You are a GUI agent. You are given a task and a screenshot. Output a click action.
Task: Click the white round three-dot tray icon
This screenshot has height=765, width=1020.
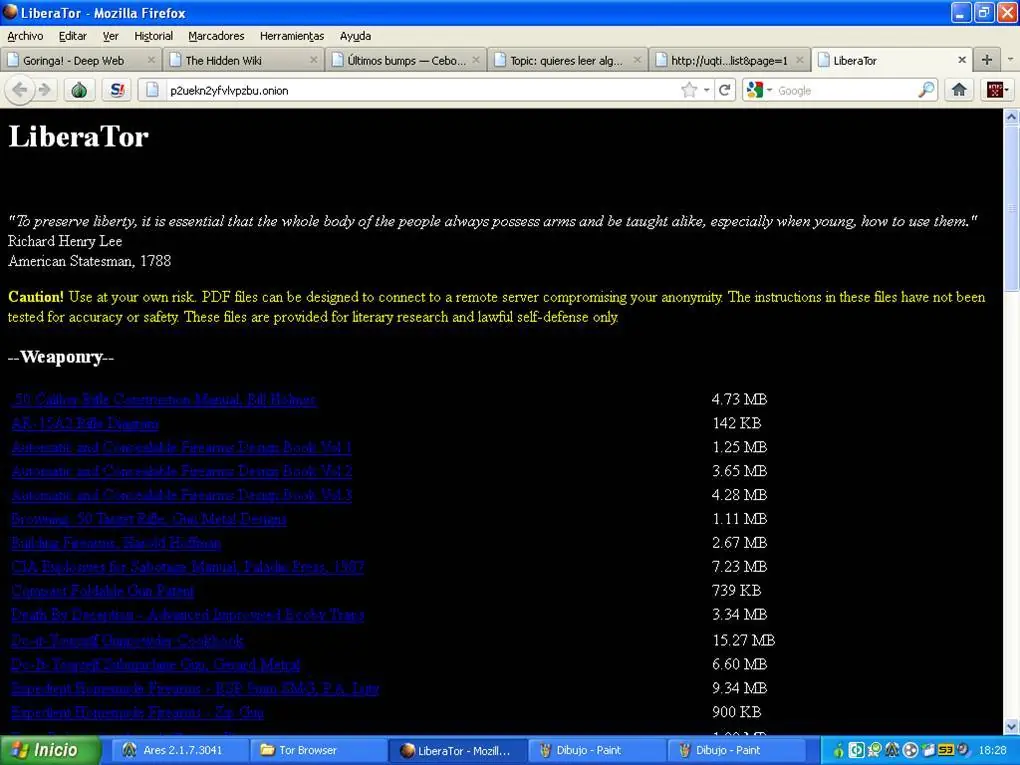pyautogui.click(x=910, y=750)
